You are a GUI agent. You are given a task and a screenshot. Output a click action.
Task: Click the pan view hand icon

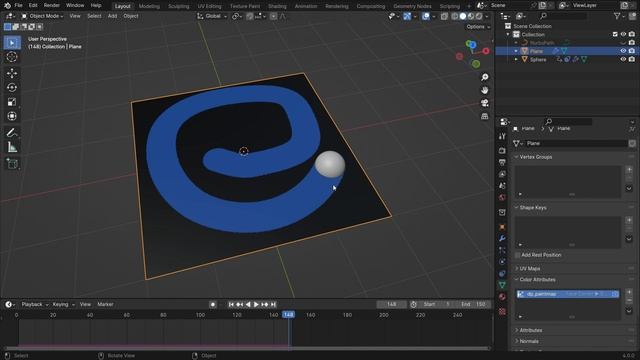coord(484,90)
